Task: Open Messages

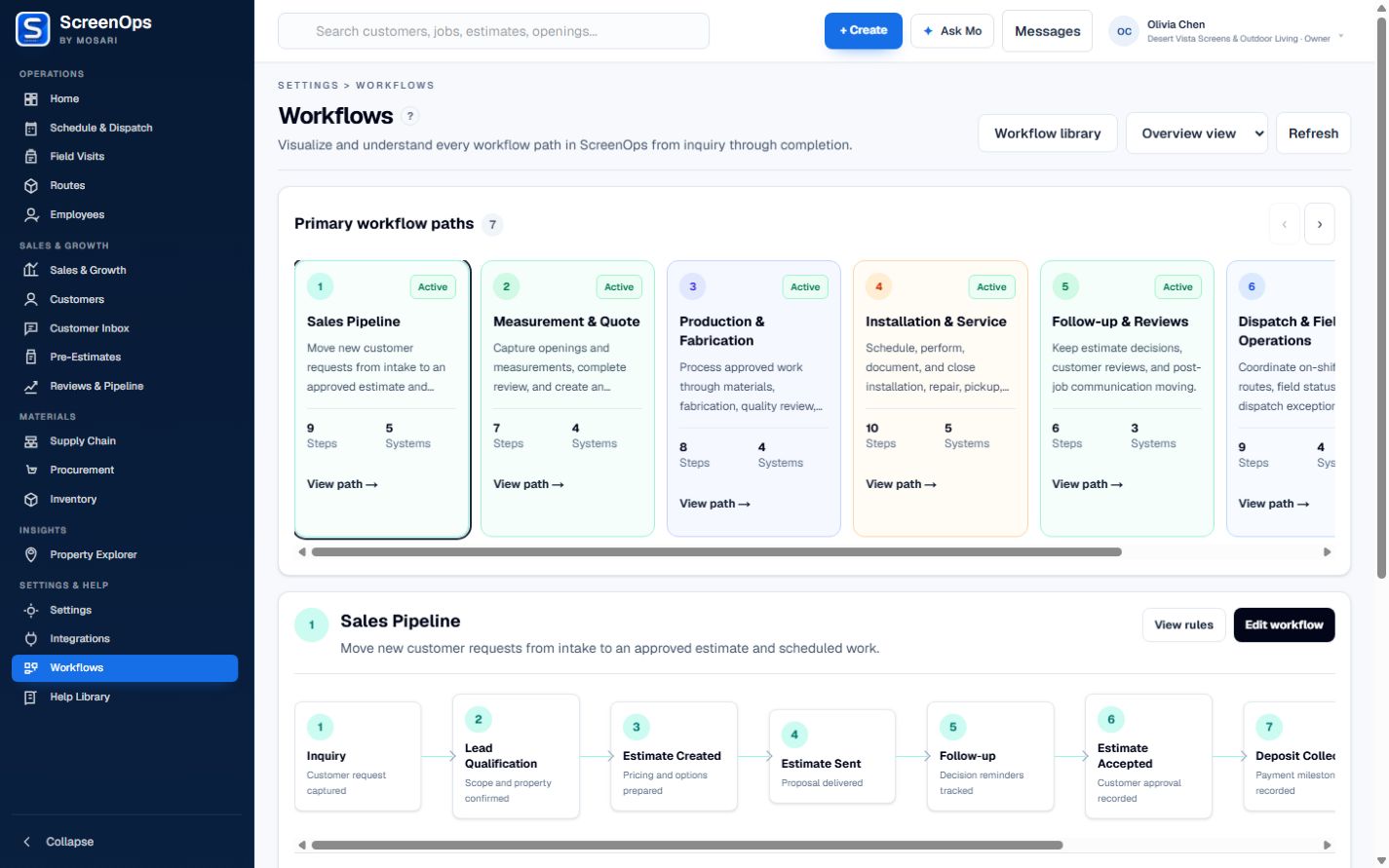Action: [x=1047, y=31]
